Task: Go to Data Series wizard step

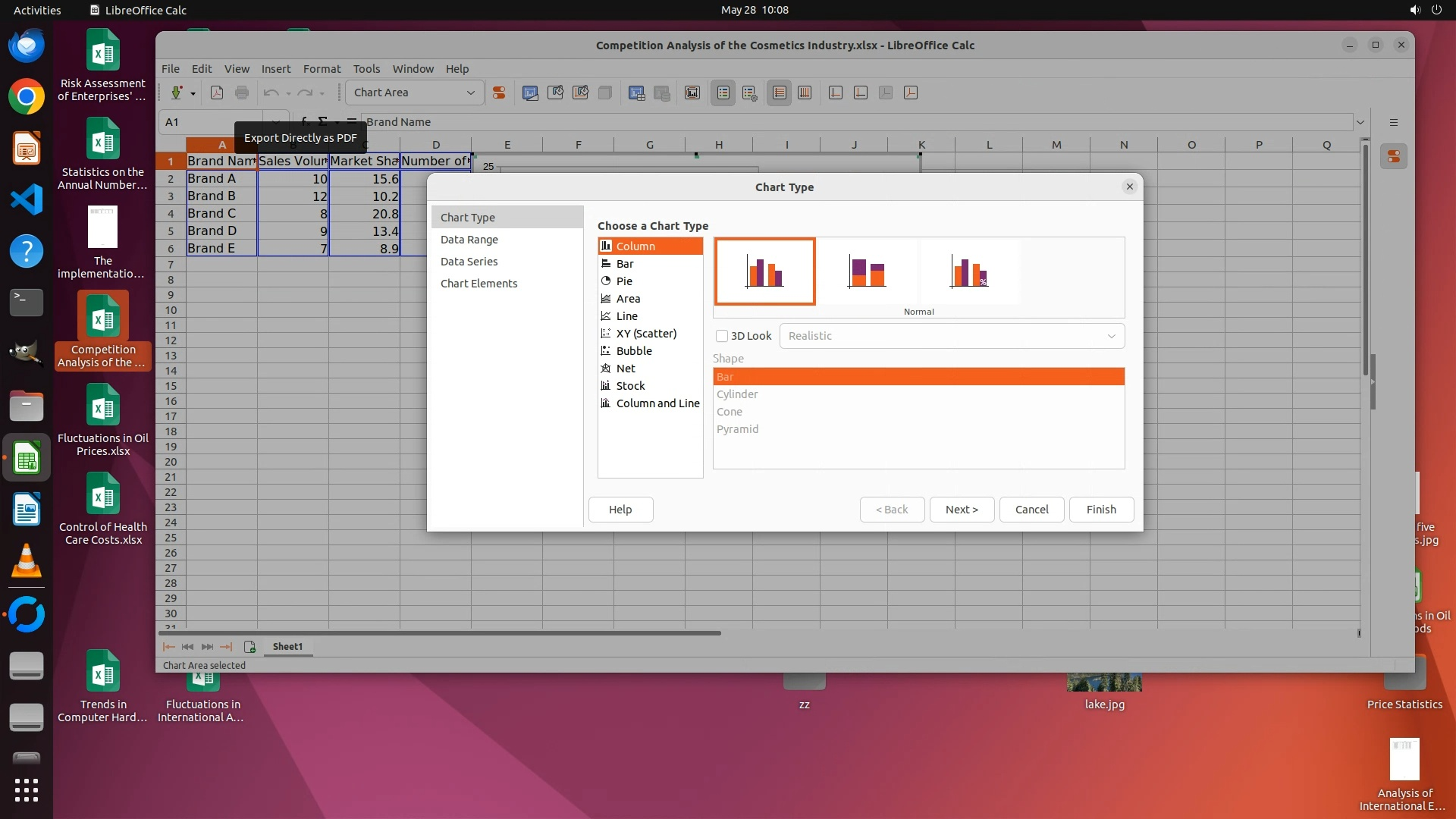Action: pyautogui.click(x=469, y=262)
